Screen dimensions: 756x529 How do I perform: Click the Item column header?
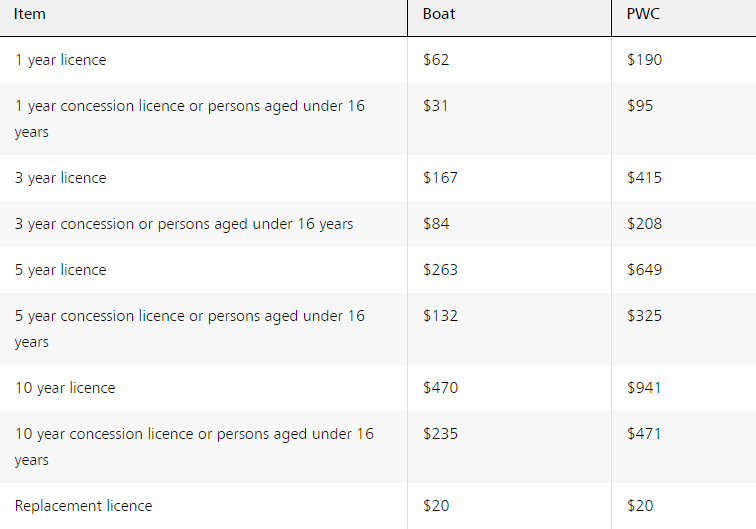pyautogui.click(x=30, y=15)
